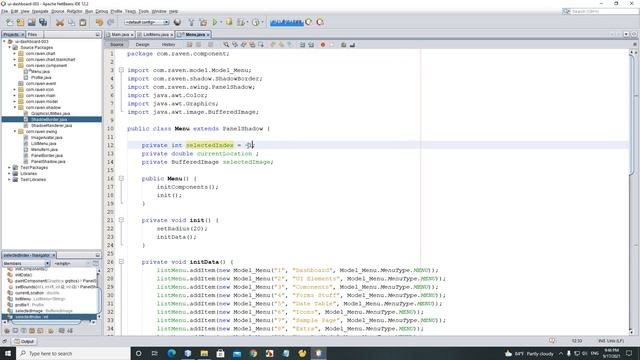Click the Copy toolbar icon

pos(71,22)
